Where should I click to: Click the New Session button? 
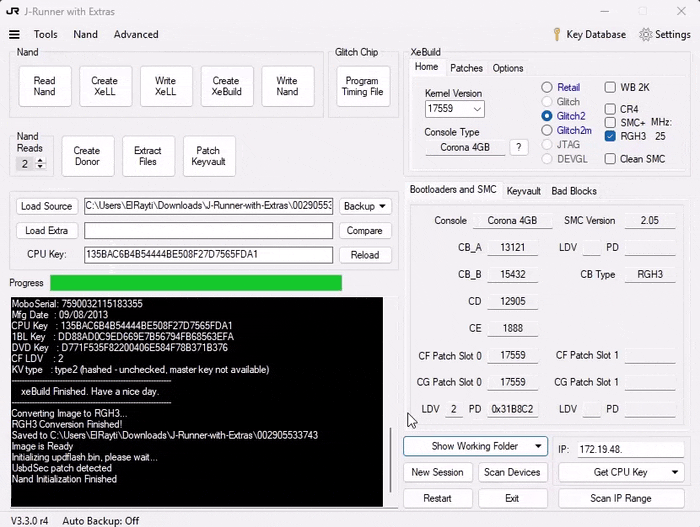(x=438, y=472)
